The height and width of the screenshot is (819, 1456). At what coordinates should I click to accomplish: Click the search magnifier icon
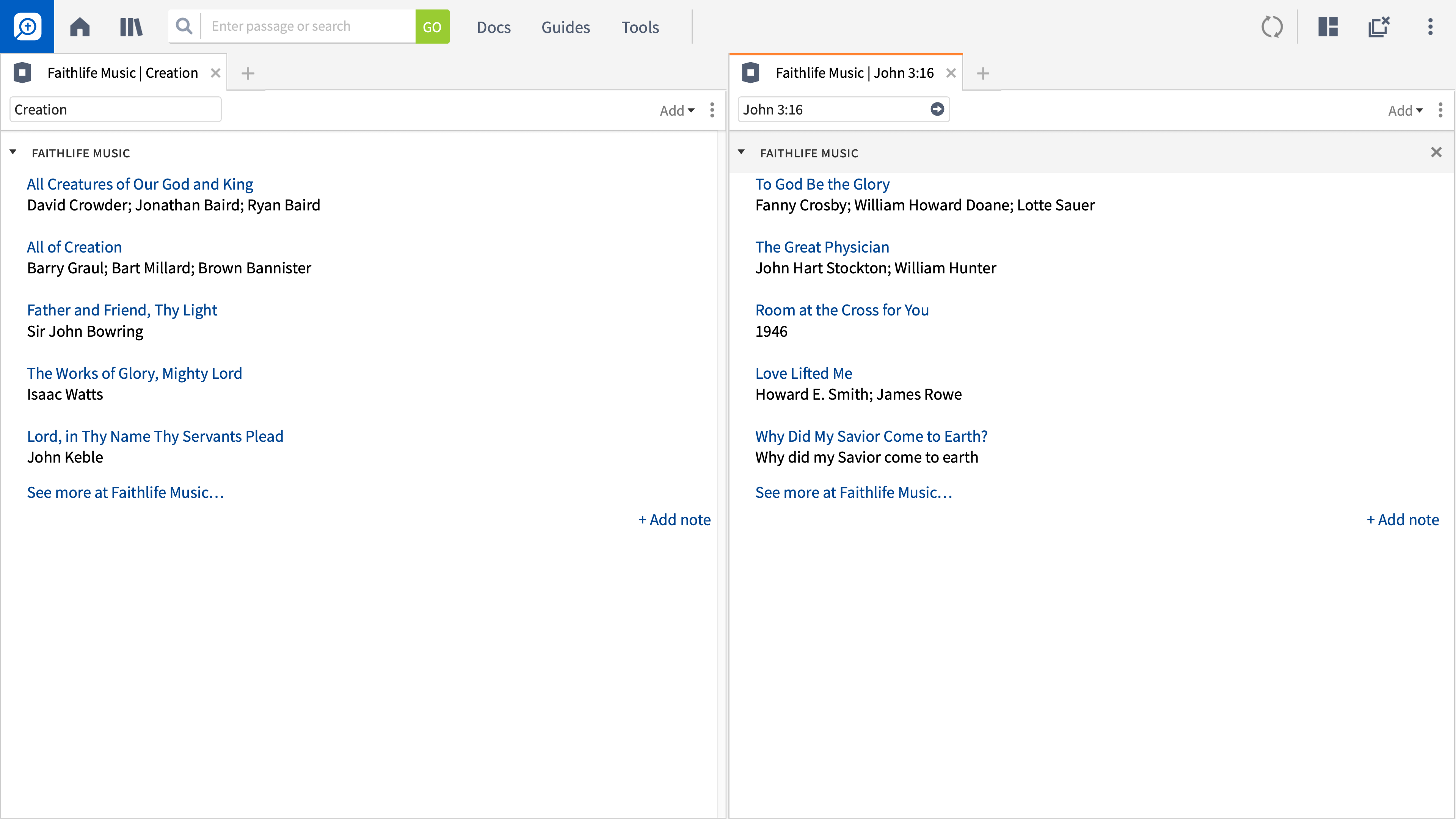click(x=184, y=26)
